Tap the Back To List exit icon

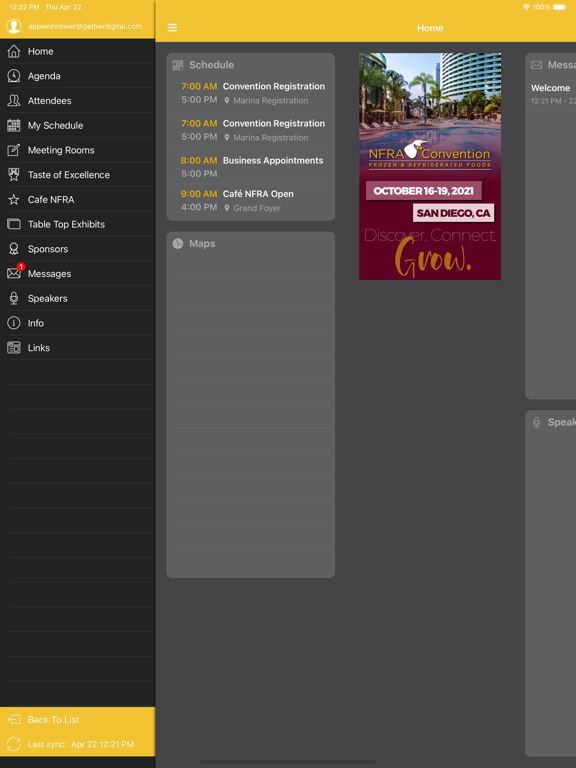(14, 720)
